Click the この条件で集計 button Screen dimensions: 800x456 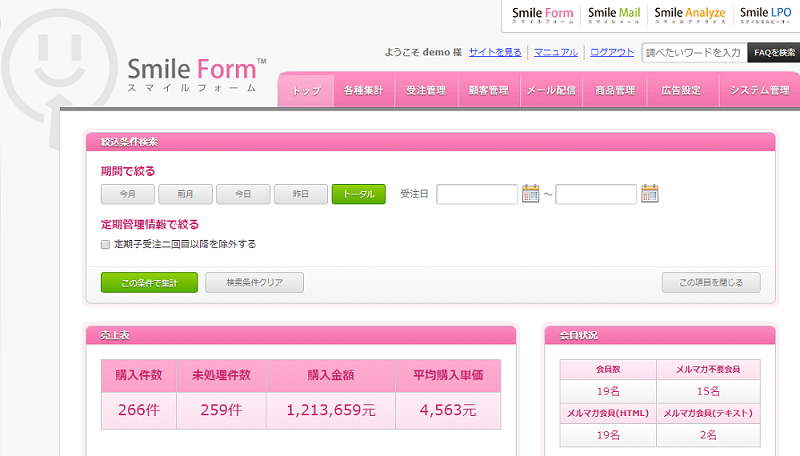[149, 283]
